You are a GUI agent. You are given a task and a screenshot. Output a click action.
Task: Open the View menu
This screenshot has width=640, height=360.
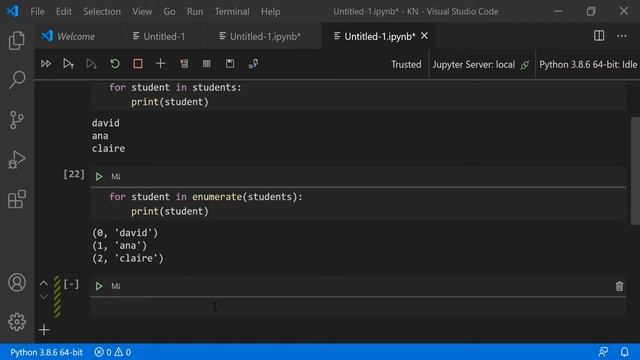click(142, 11)
